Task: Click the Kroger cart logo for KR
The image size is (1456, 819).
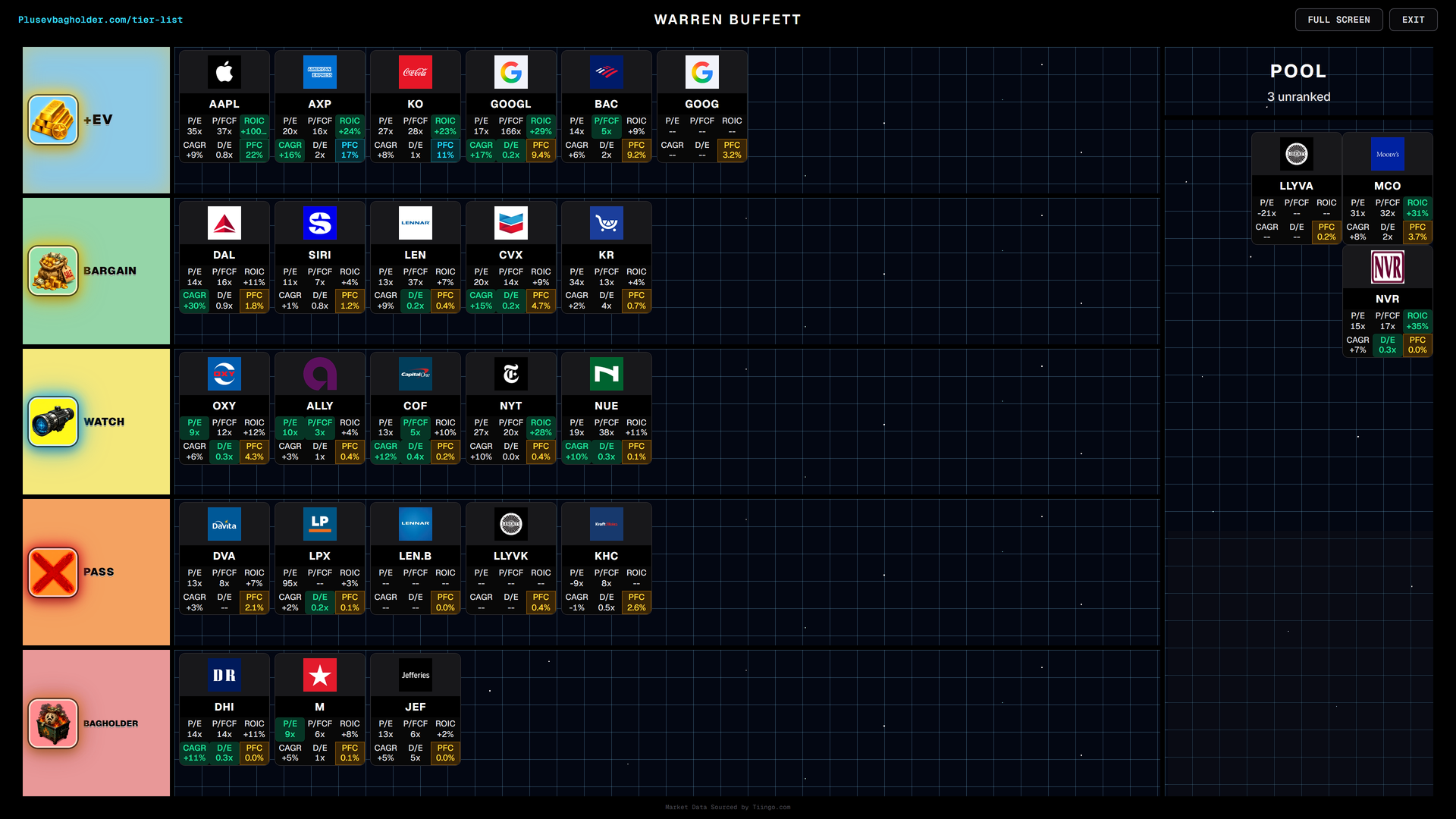Action: pos(607,223)
